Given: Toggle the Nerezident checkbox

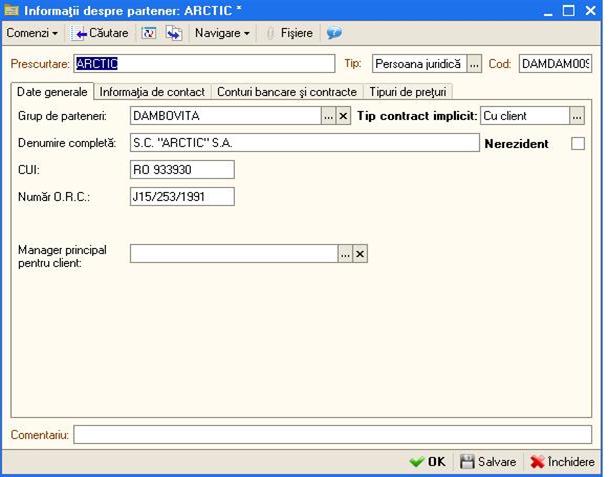Looking at the screenshot, I should point(578,143).
